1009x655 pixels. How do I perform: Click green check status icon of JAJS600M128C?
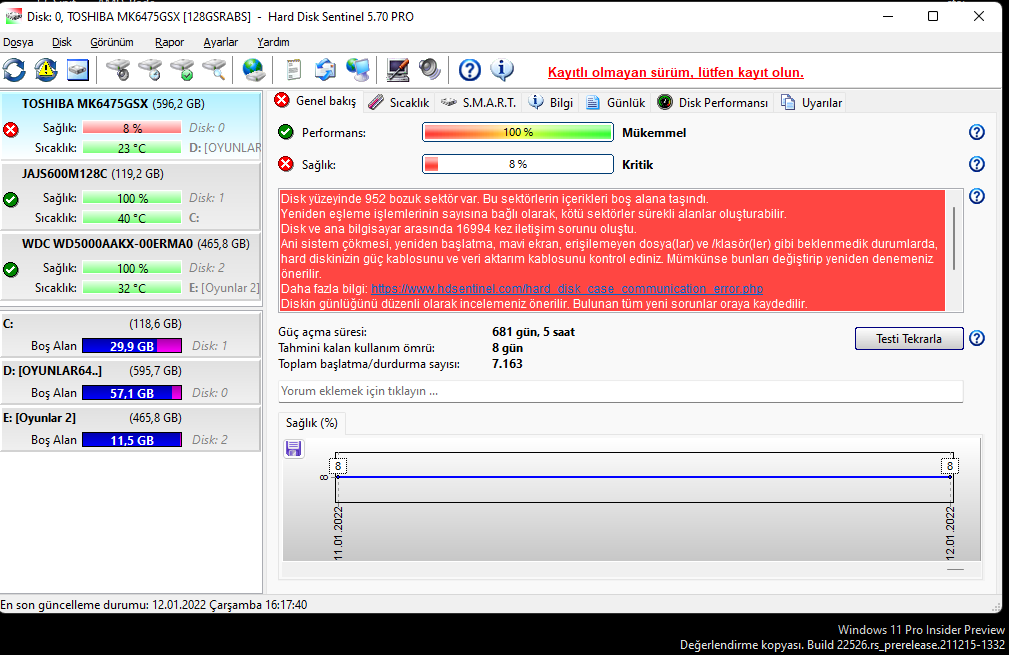tap(11, 200)
